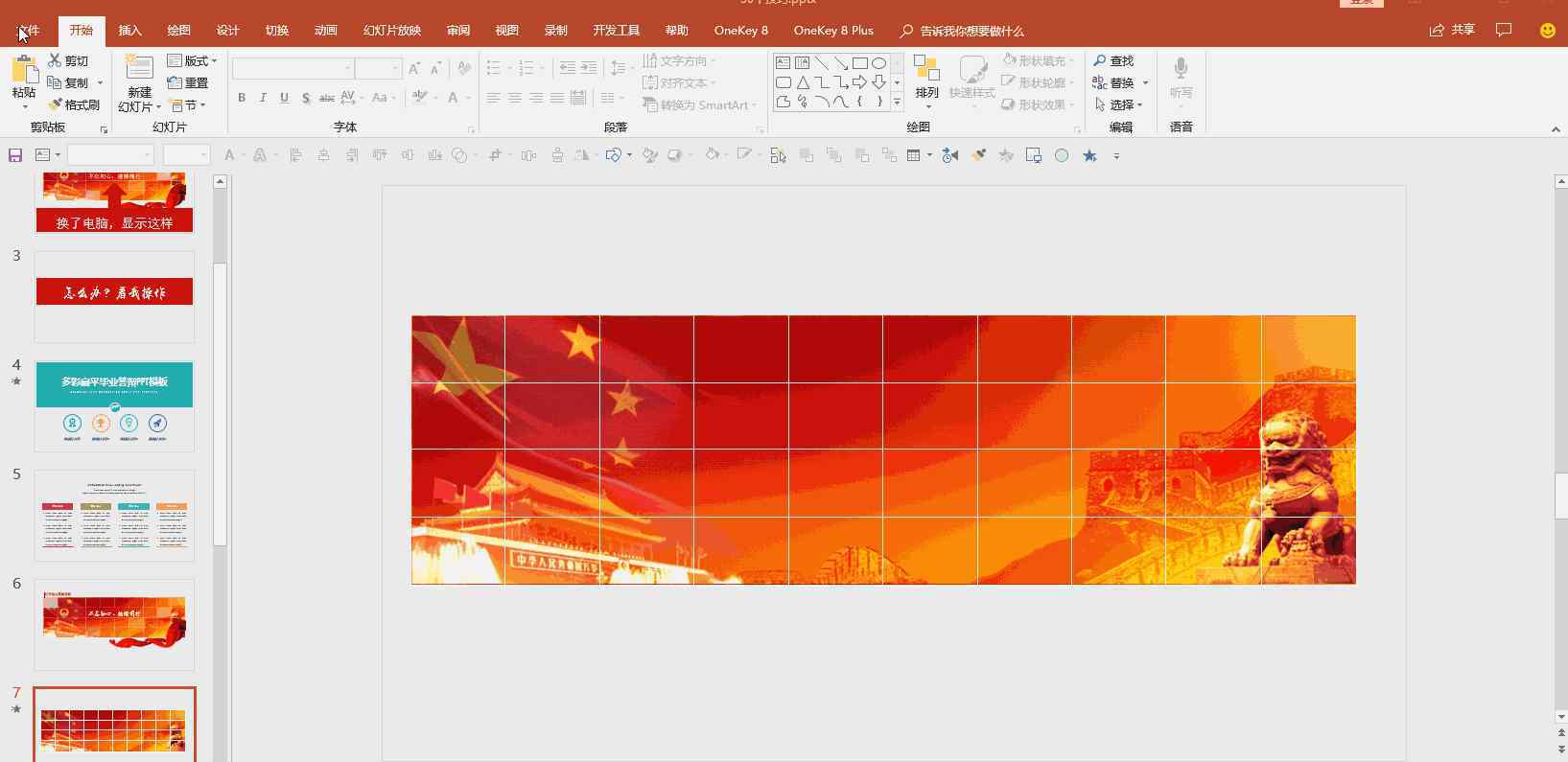Switch to the Animations (动画) tab
The width and height of the screenshot is (1568, 762).
point(326,31)
